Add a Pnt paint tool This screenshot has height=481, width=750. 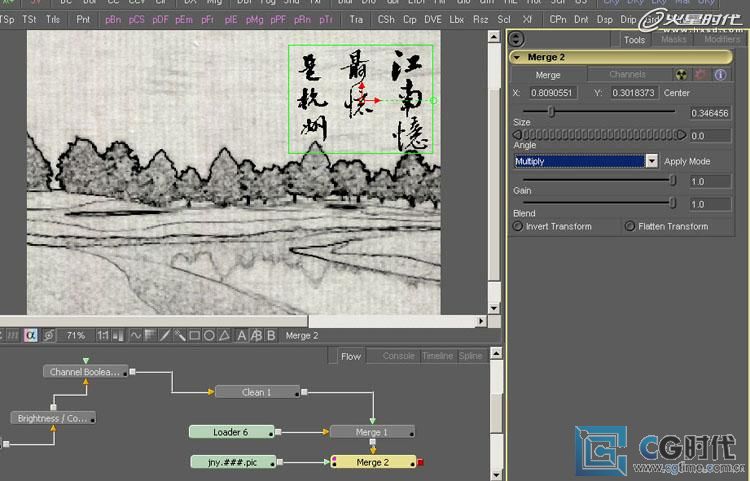(83, 20)
